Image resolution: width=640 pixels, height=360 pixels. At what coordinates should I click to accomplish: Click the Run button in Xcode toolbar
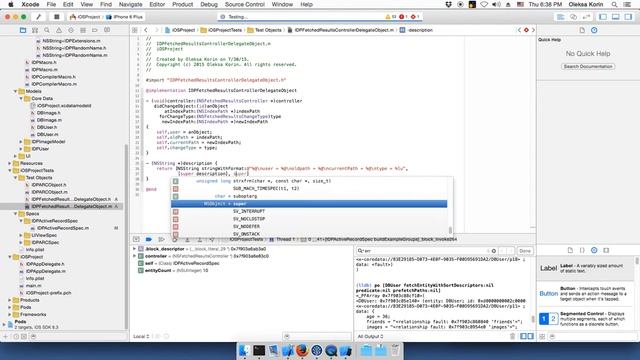tap(39, 17)
